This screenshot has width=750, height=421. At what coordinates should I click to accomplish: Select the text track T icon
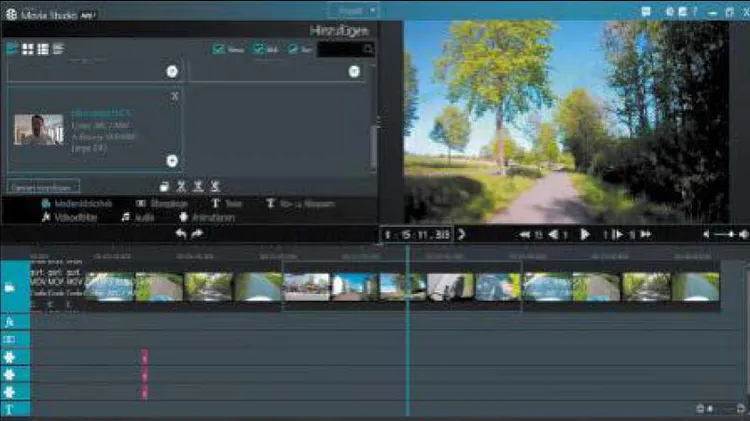[9, 409]
